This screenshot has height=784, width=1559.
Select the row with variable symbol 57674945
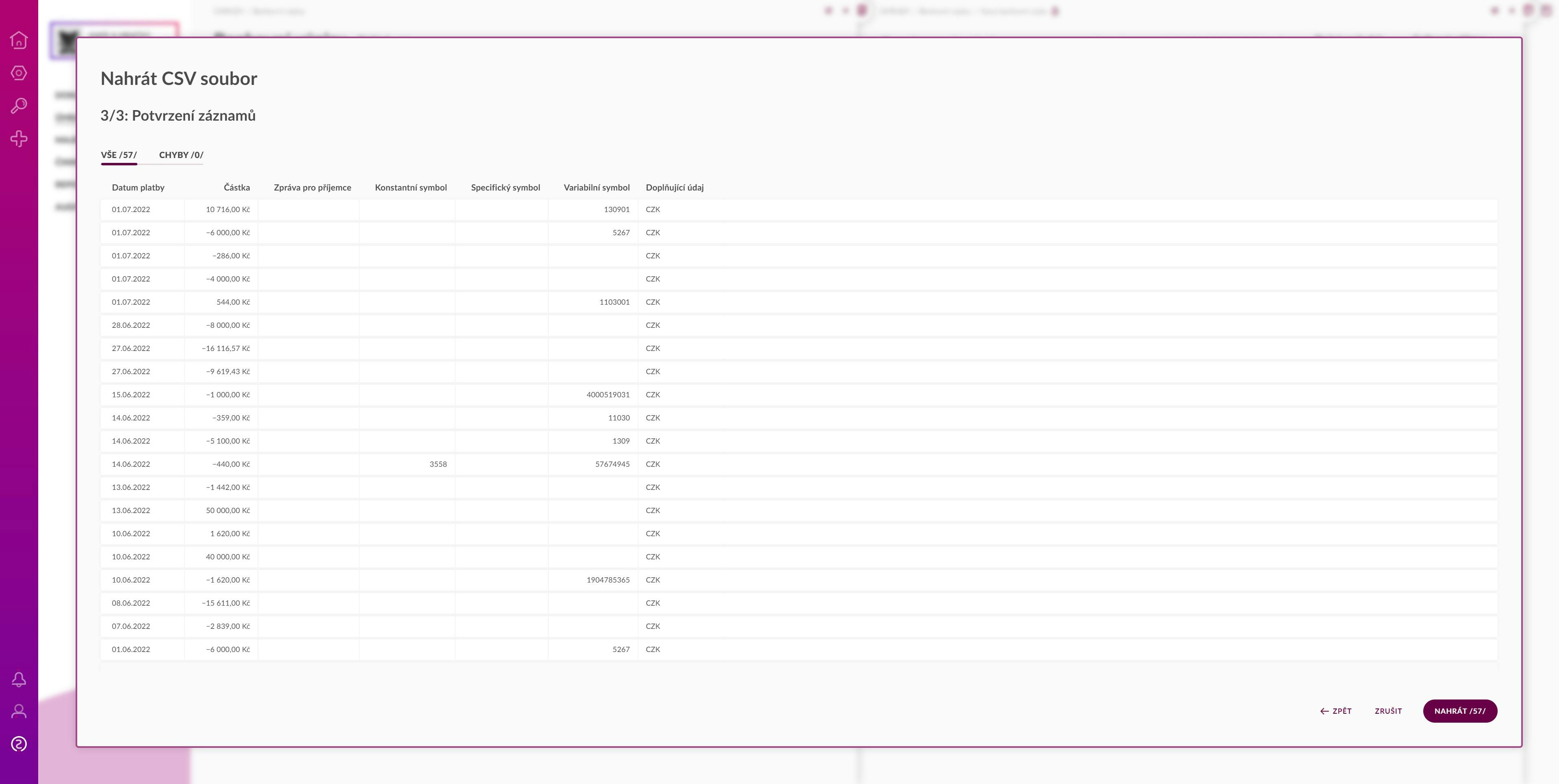(x=612, y=465)
